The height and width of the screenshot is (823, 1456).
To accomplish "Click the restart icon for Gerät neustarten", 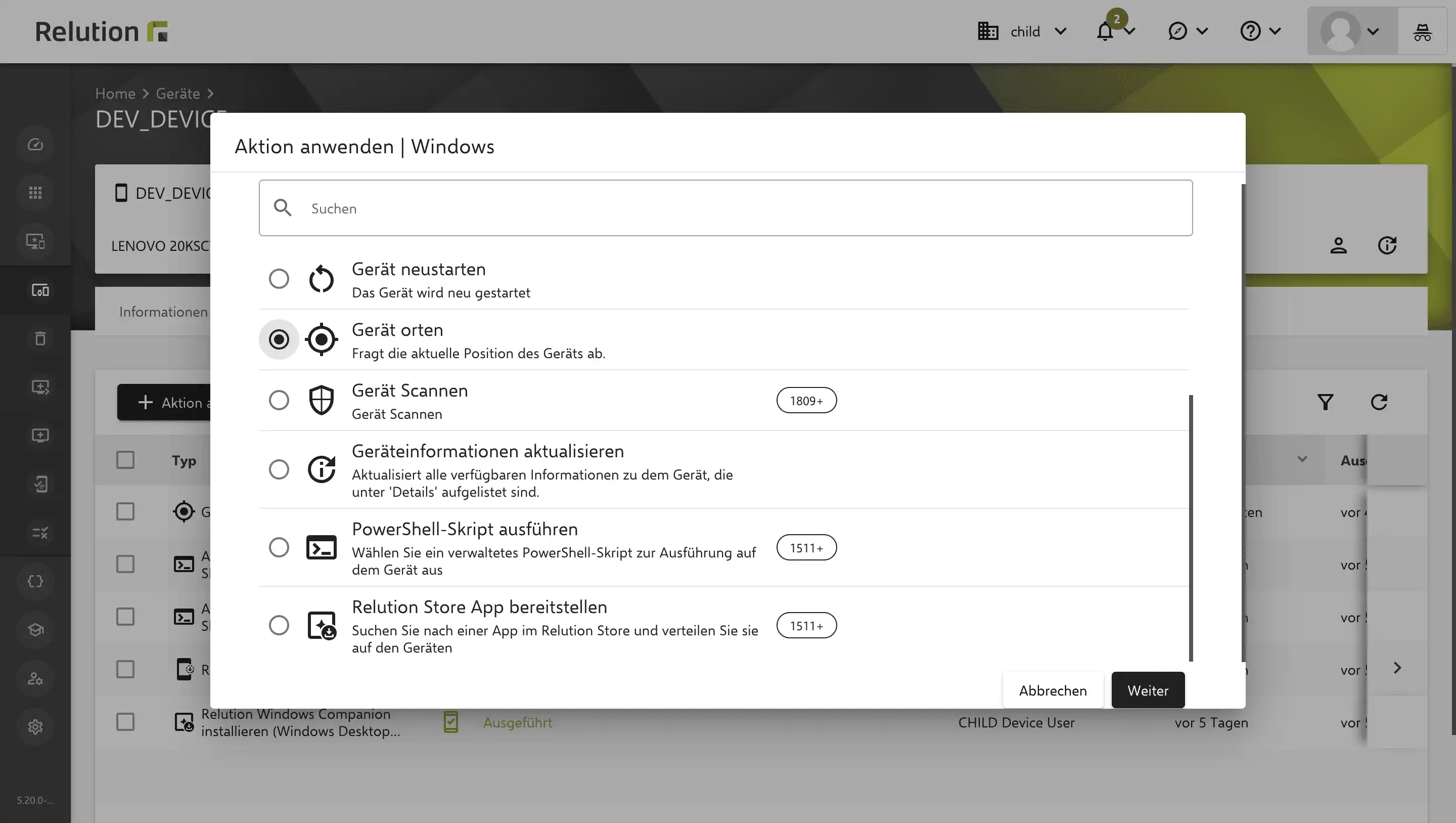I will coord(322,279).
